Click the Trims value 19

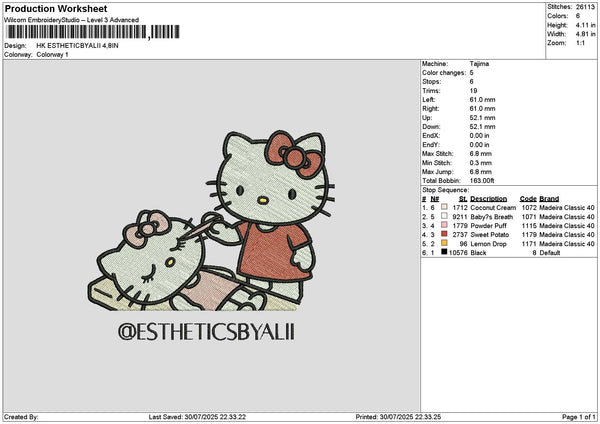pyautogui.click(x=473, y=91)
